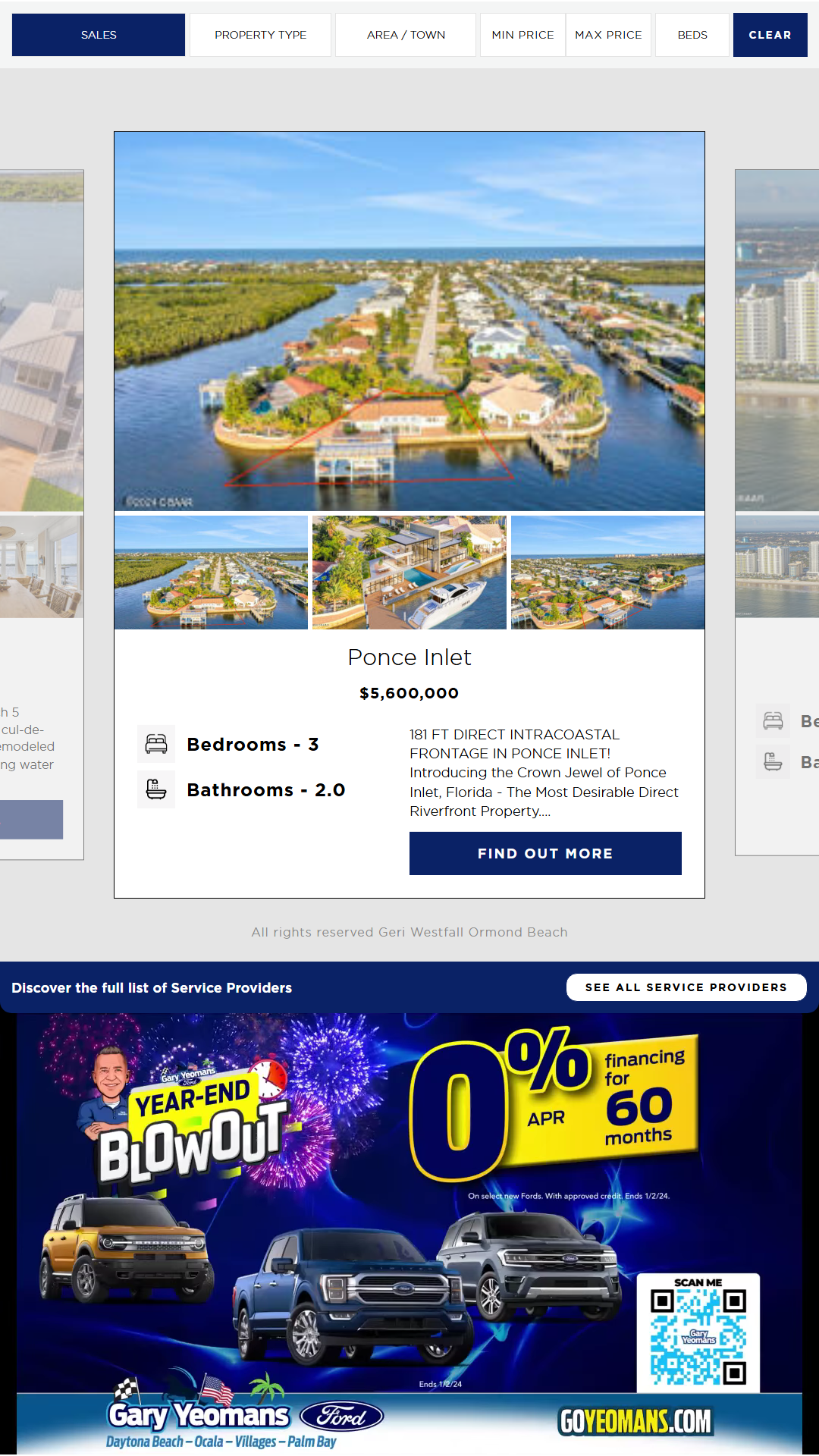The image size is (819, 1456).
Task: Click the Ponce Inlet listing title
Action: pyautogui.click(x=409, y=657)
